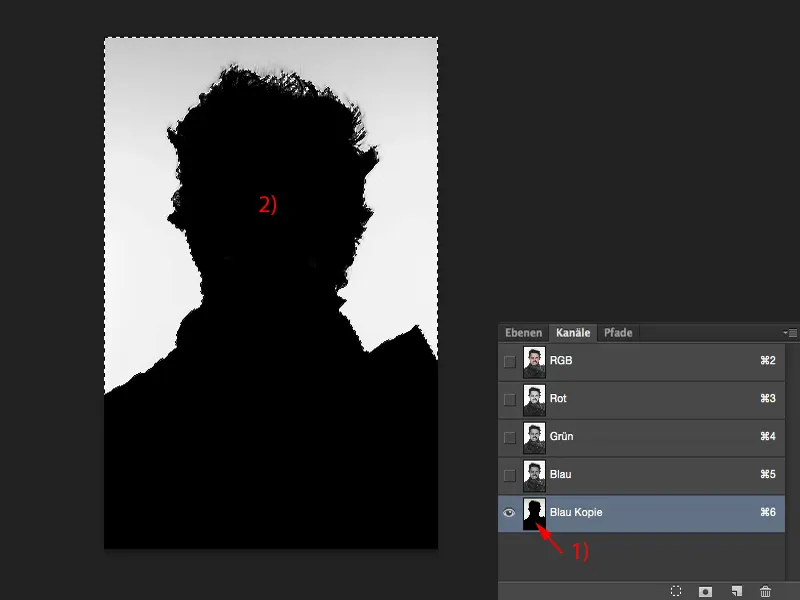Load channel as selection icon
800x600 pixels.
tap(676, 591)
